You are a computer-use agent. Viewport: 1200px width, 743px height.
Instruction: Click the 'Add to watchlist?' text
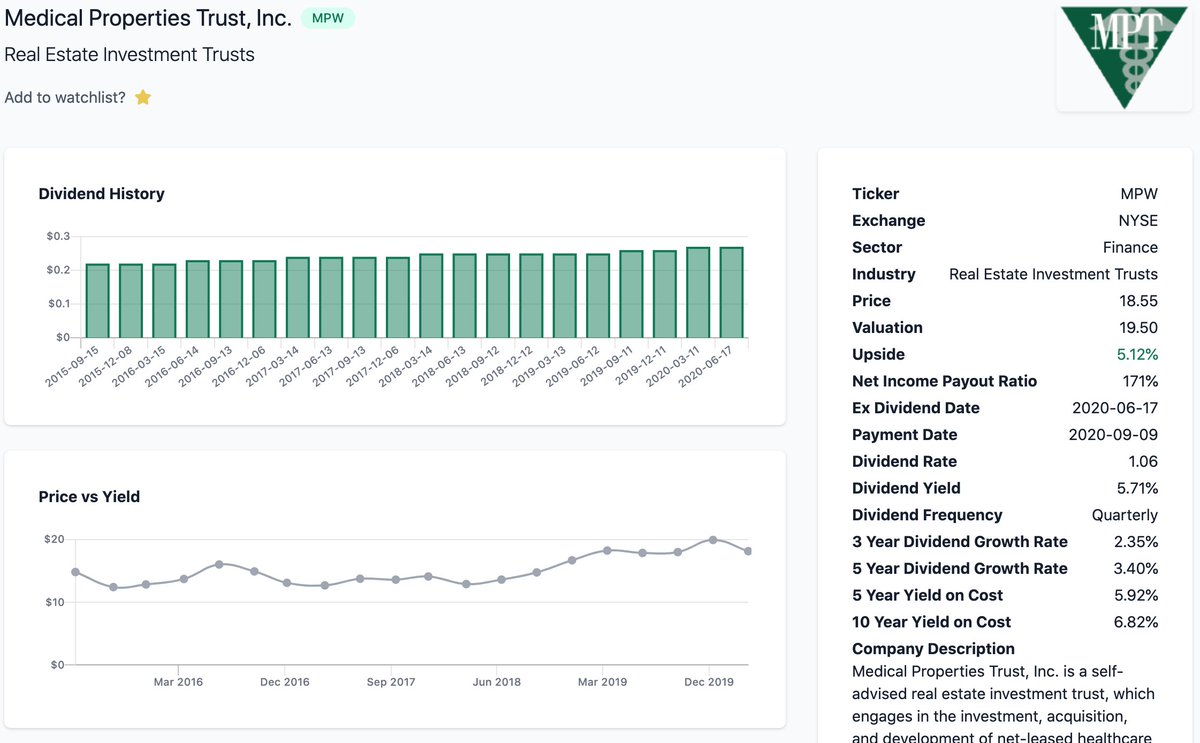click(65, 97)
